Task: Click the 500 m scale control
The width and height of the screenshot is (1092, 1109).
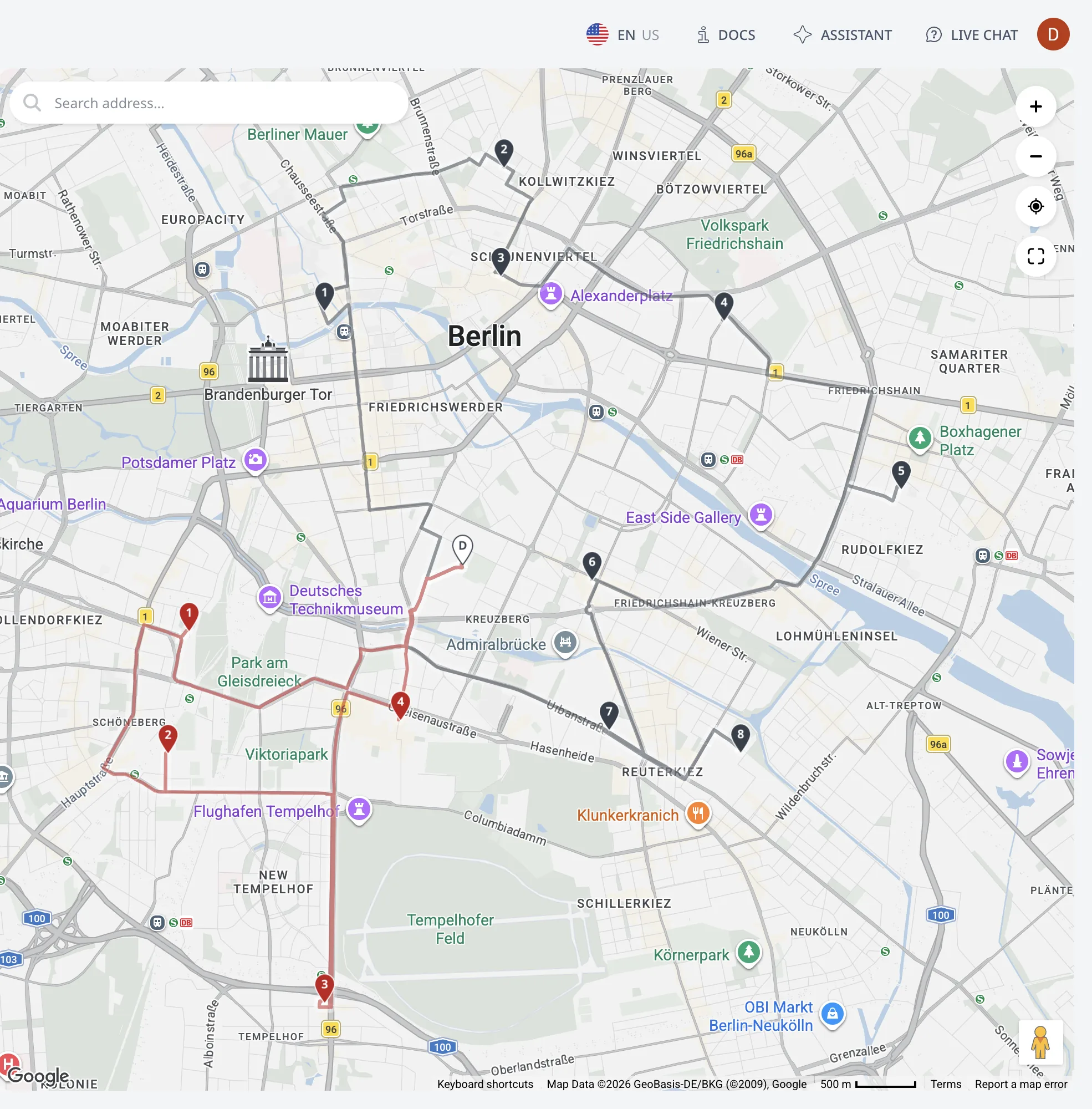Action: 868,1083
